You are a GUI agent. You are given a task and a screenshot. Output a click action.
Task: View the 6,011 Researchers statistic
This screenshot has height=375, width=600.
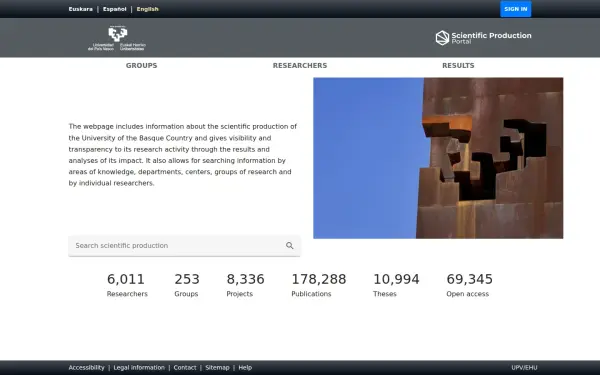127,285
